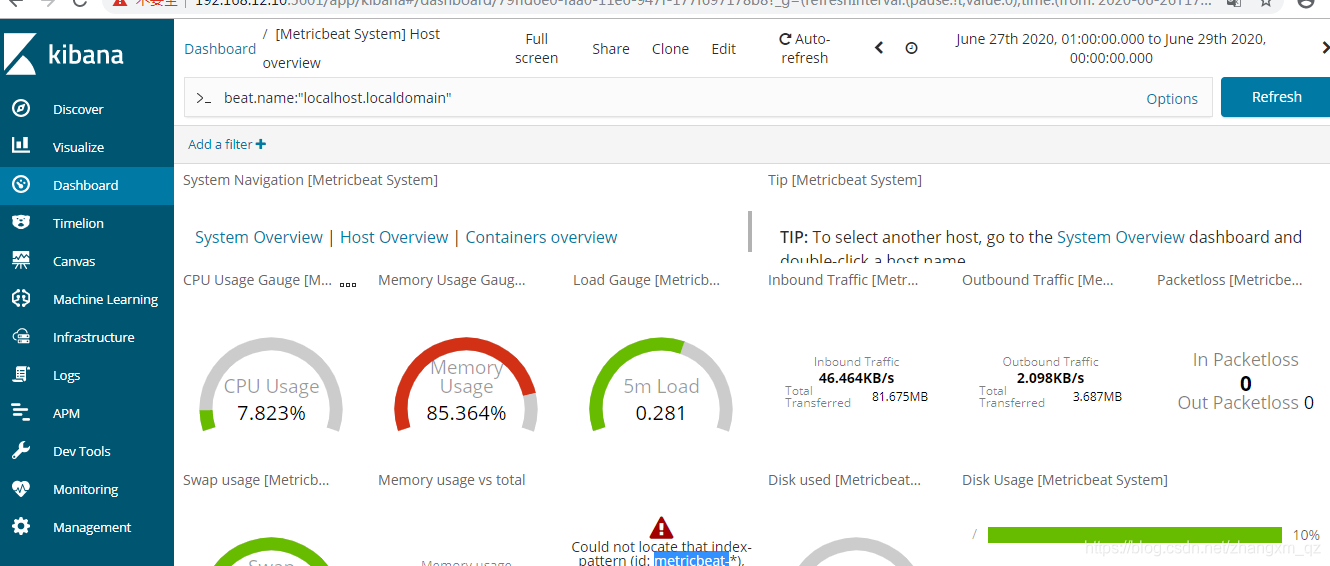Click the Out Packetloss 0 text
This screenshot has width=1330, height=566.
1246,403
